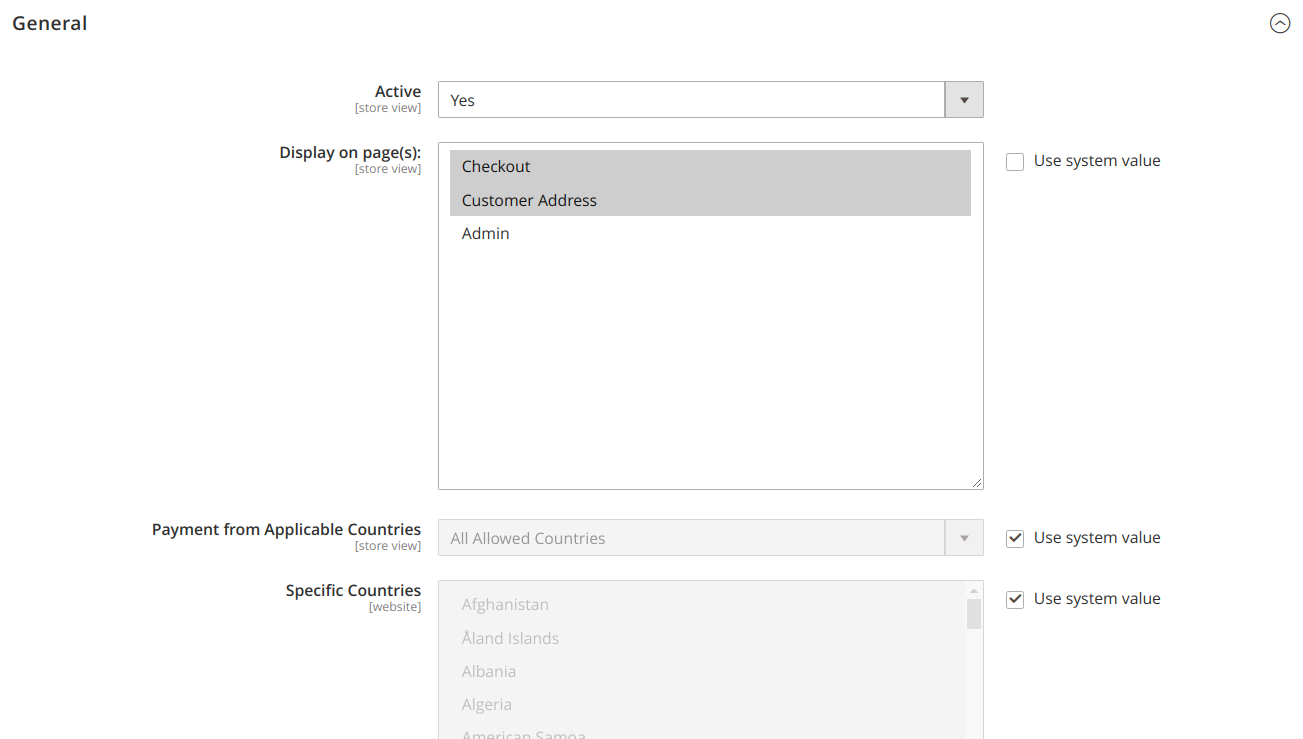The height and width of the screenshot is (739, 1303).
Task: Uncheck Use system value for Specific Countries
Action: (x=1015, y=600)
